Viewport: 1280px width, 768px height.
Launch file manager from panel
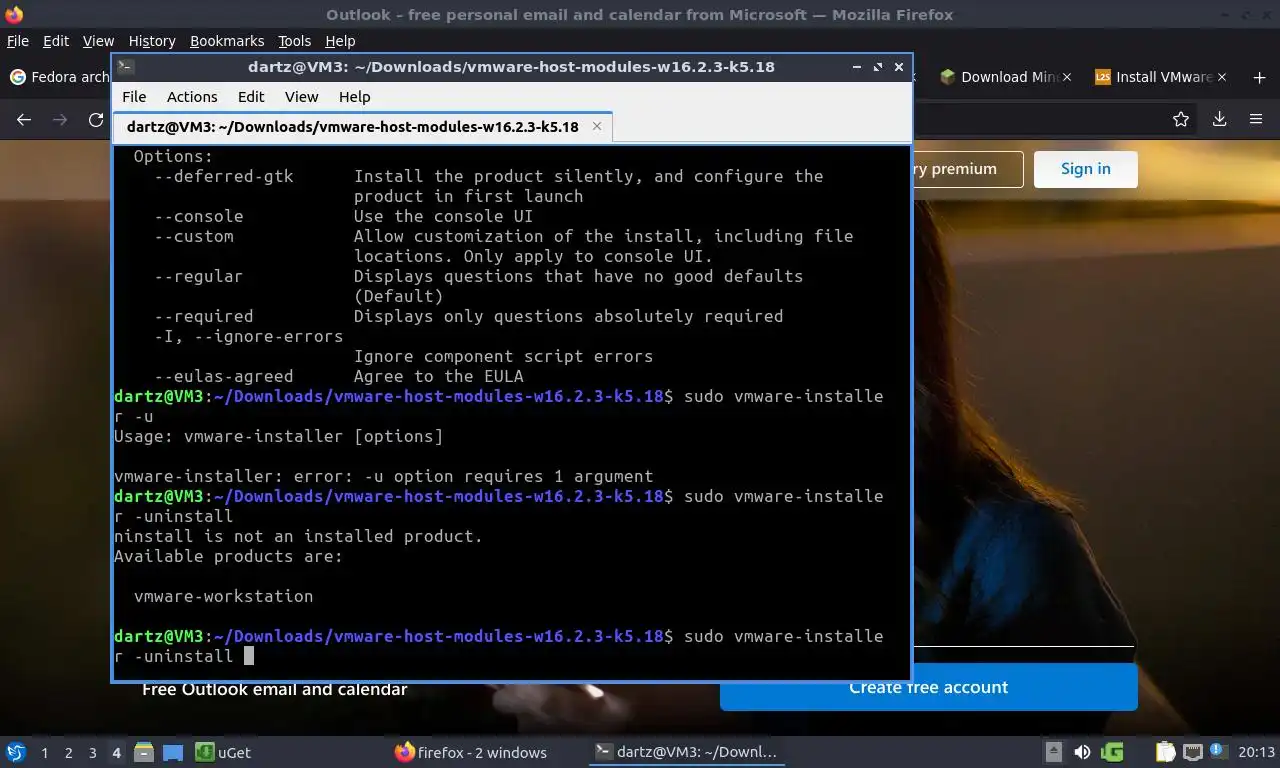click(143, 752)
